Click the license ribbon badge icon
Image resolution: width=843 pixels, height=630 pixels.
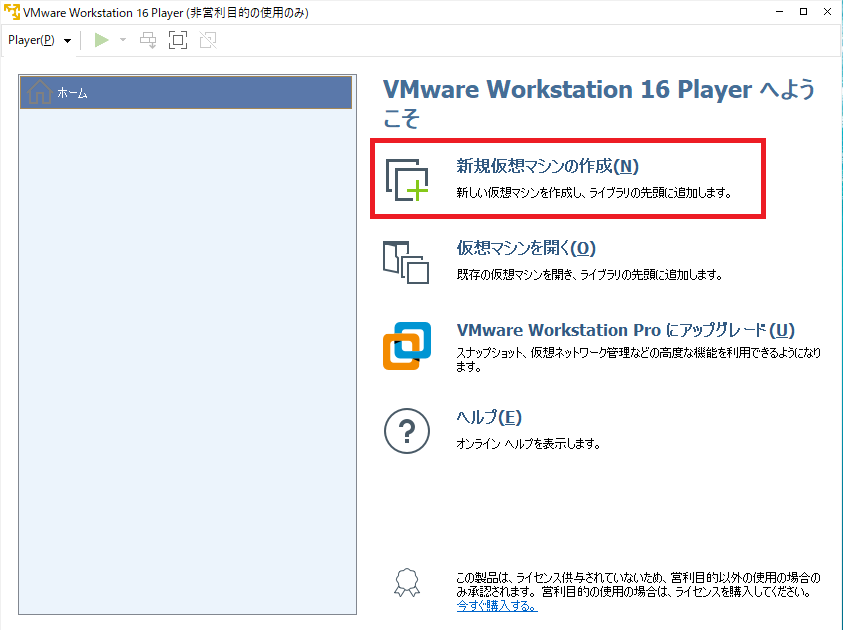coord(407,583)
